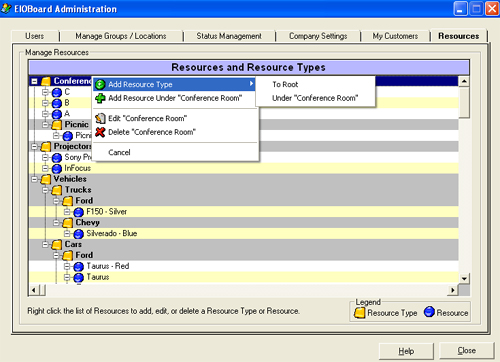Collapse the Vehicles tree node
The image size is (500, 362).
[34, 179]
